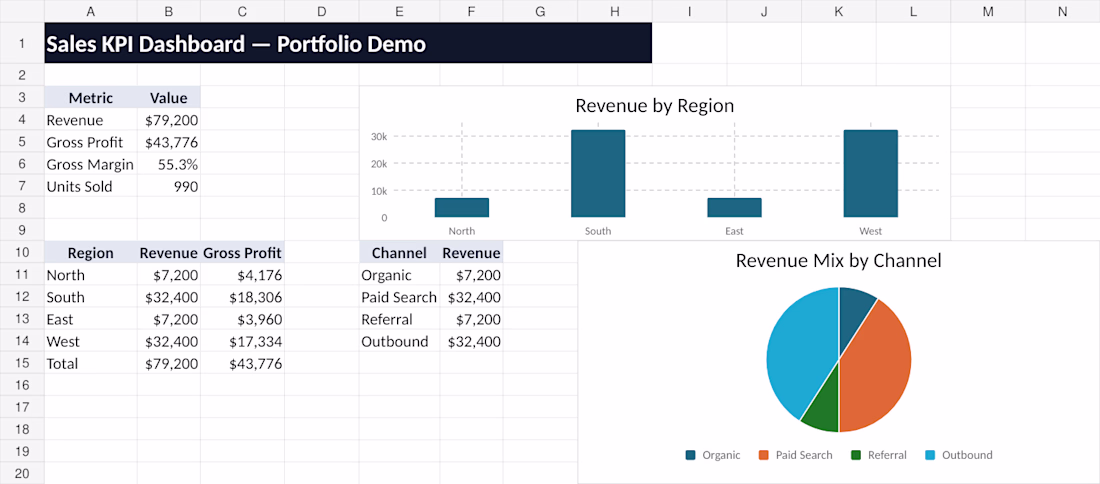Viewport: 1100px width, 484px height.
Task: Click the $3,960 gross profit cell
Action: pos(242,319)
